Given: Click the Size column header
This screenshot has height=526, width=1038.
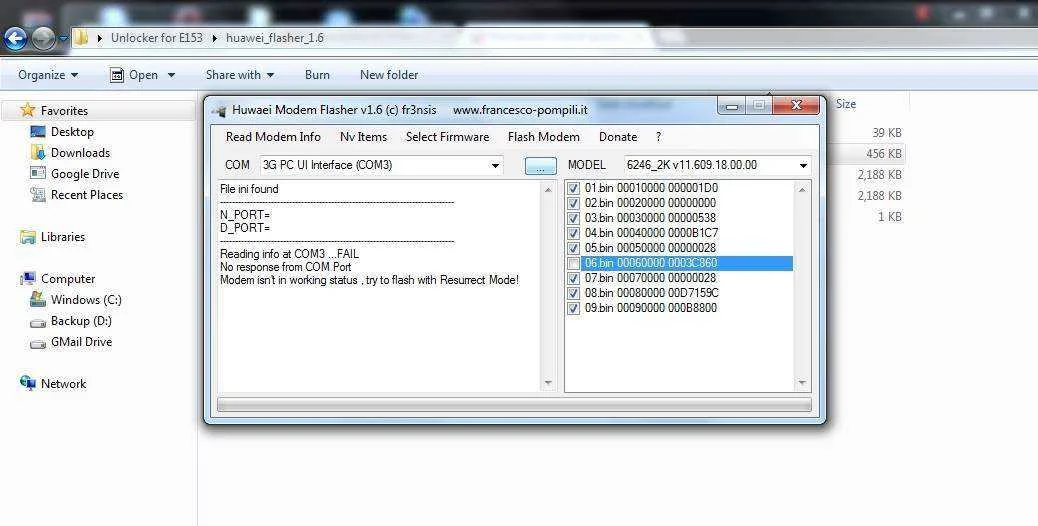Looking at the screenshot, I should coord(845,104).
